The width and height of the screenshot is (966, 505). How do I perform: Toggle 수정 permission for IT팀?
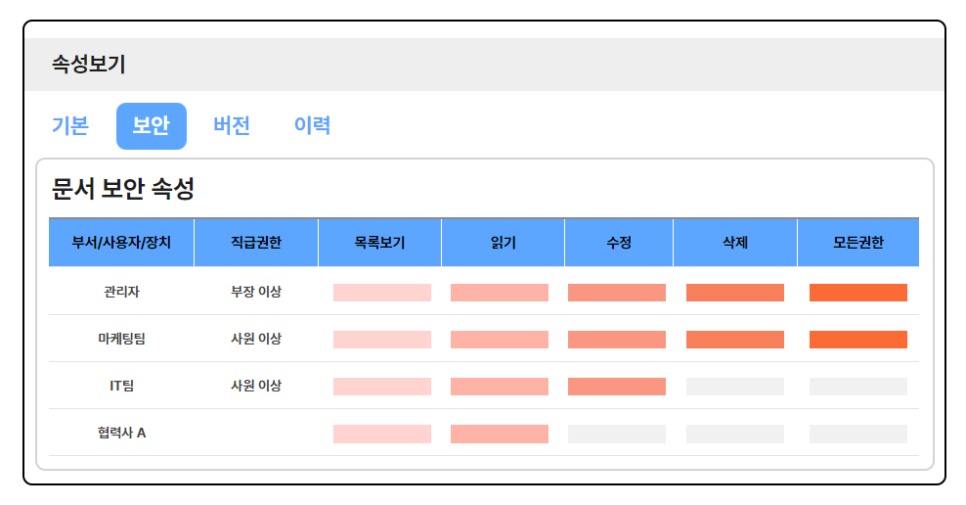pyautogui.click(x=617, y=387)
